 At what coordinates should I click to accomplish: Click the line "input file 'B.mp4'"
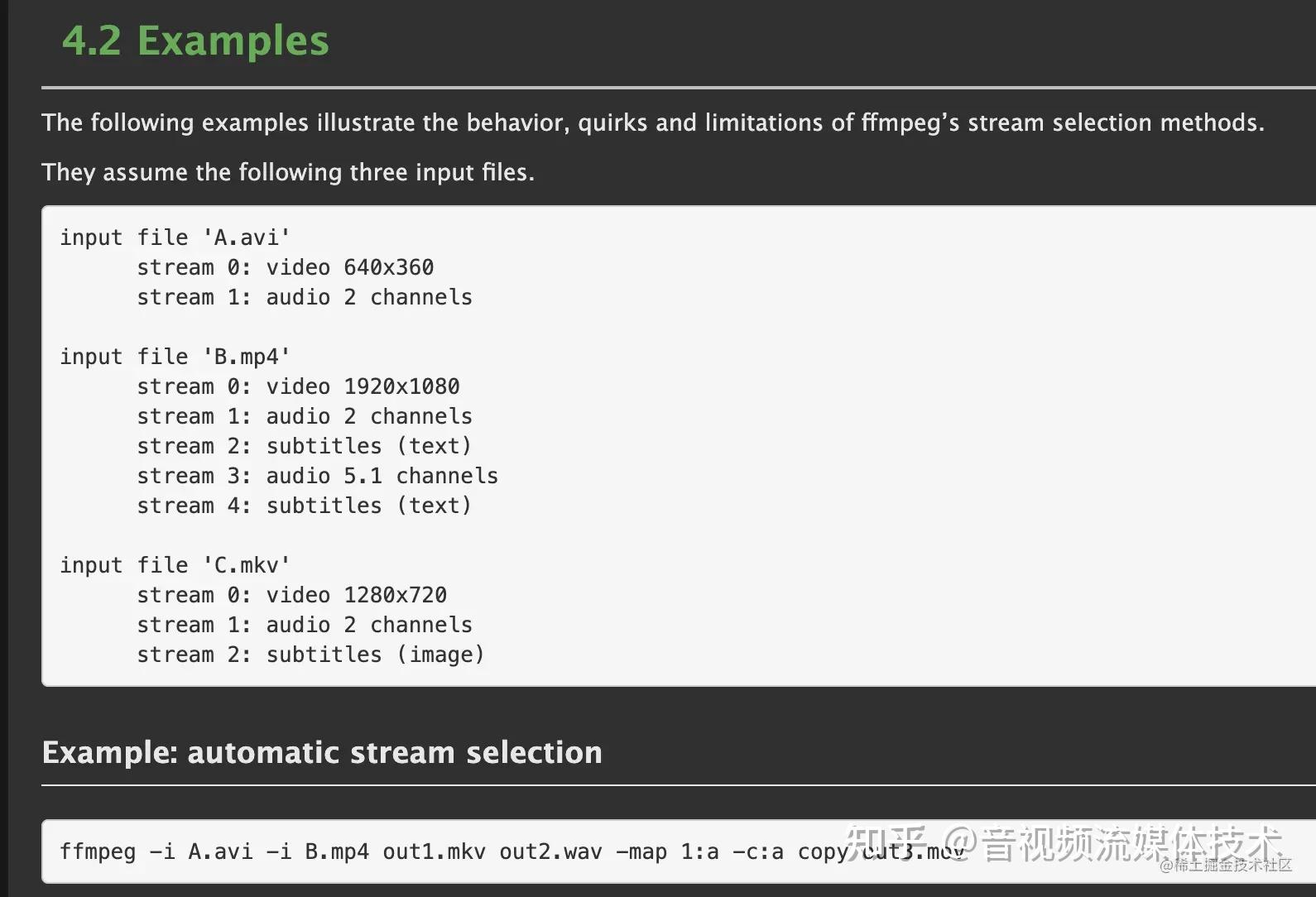[x=175, y=357]
